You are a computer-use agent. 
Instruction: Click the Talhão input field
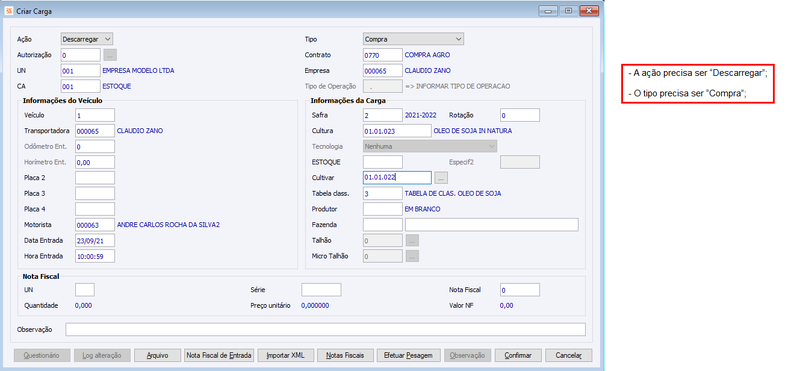click(383, 240)
